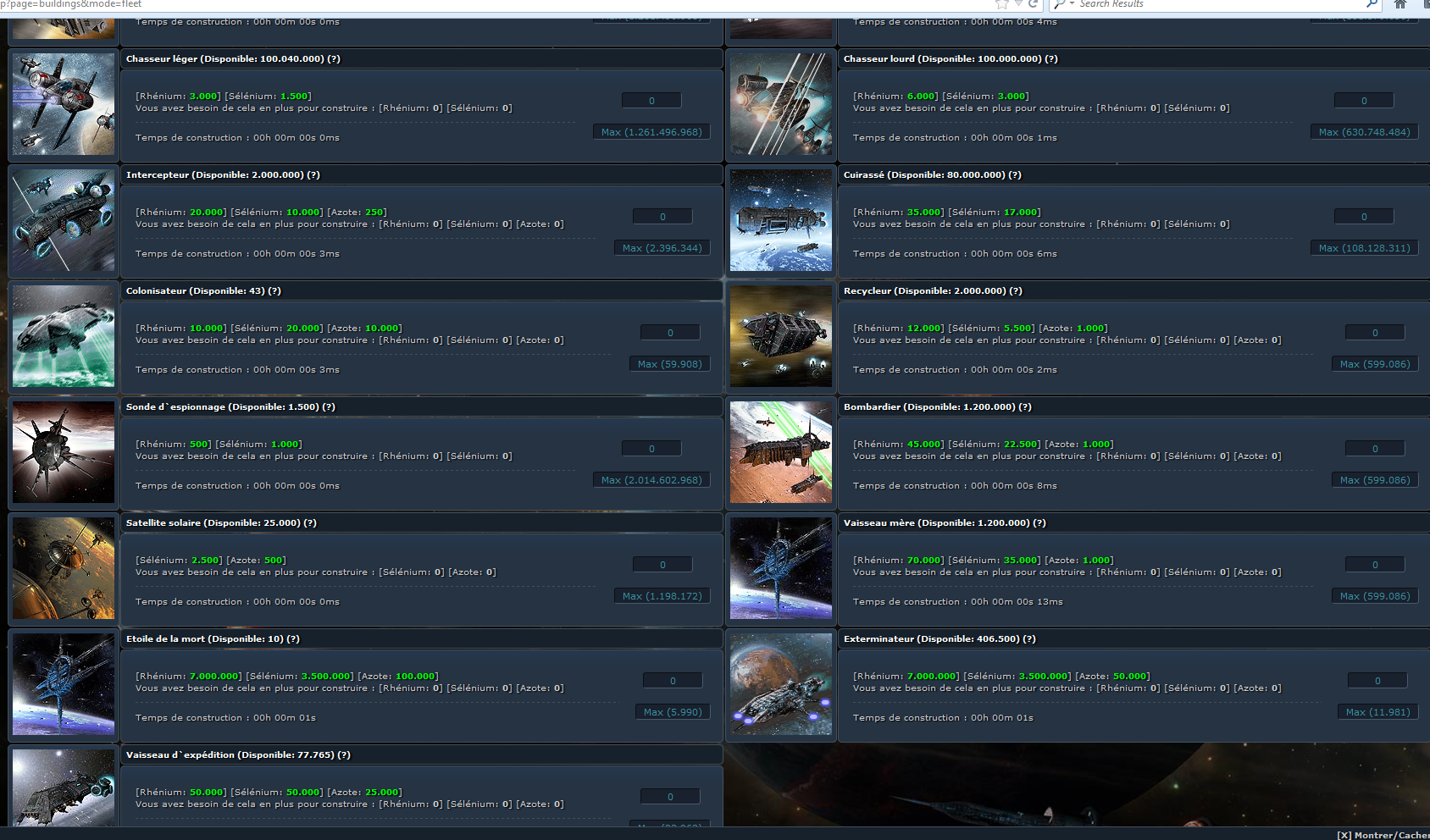
Task: Click the Exterminateur ship image
Action: click(780, 684)
